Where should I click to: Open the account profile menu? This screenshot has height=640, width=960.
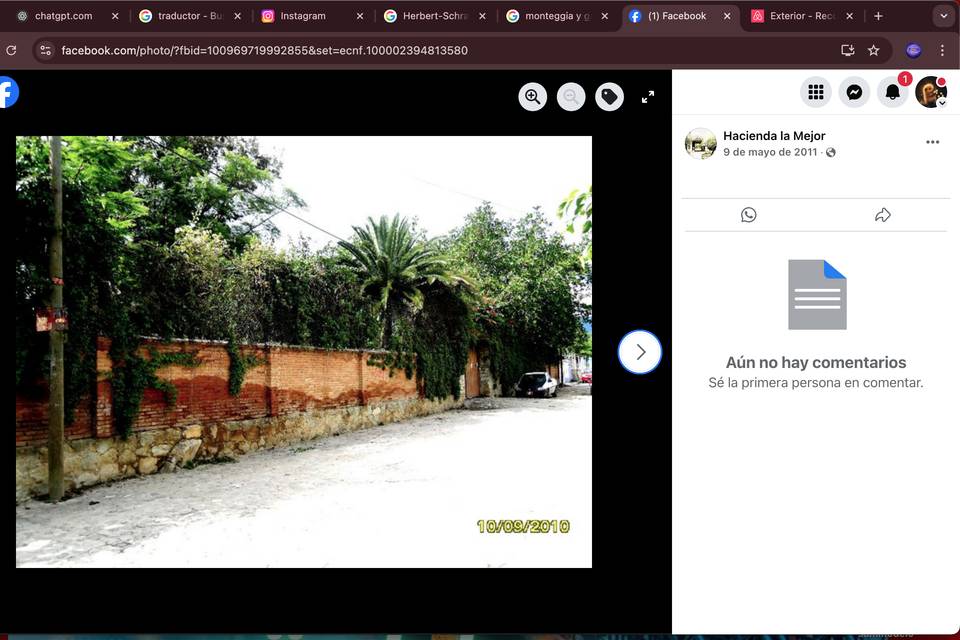click(x=931, y=92)
